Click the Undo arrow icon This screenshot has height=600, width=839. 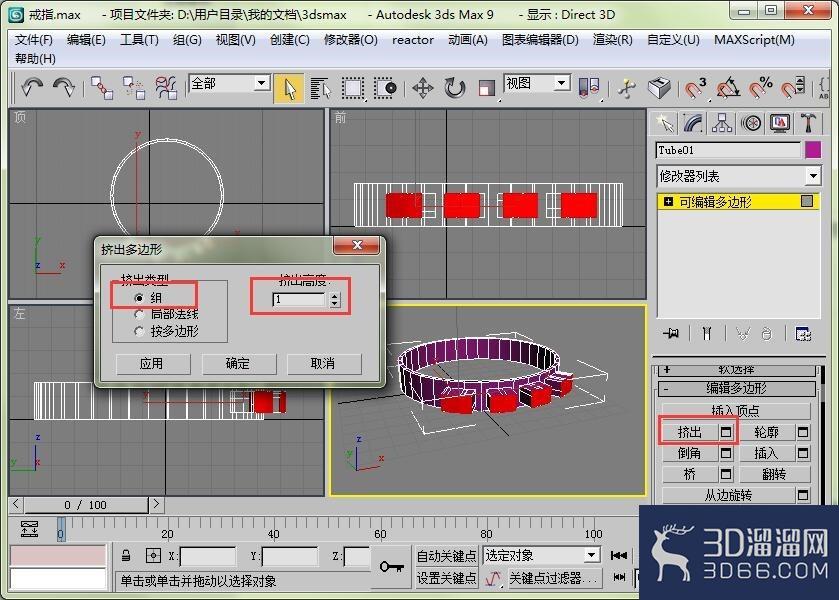pos(32,87)
